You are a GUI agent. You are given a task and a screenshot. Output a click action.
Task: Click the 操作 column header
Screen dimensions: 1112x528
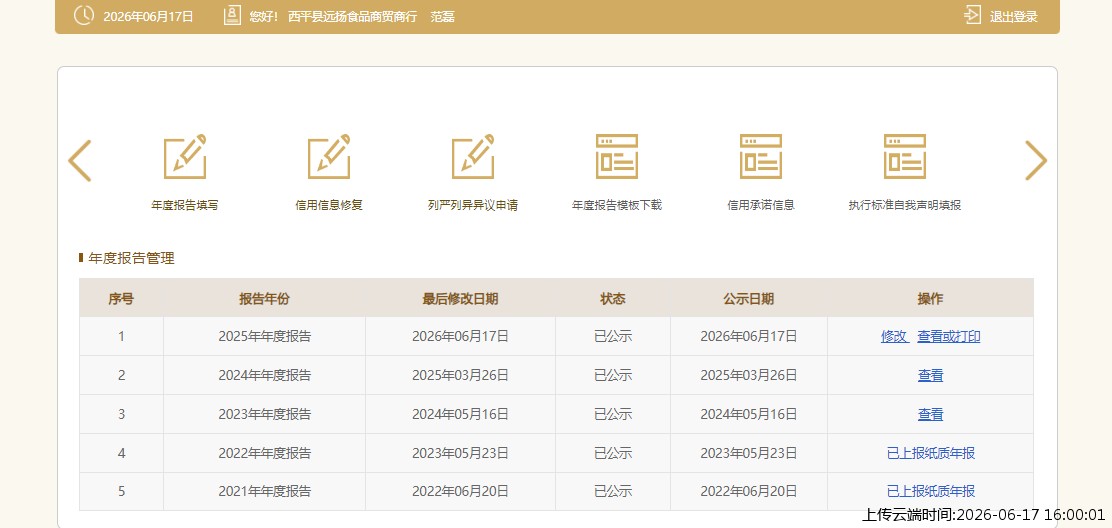pyautogui.click(x=930, y=299)
